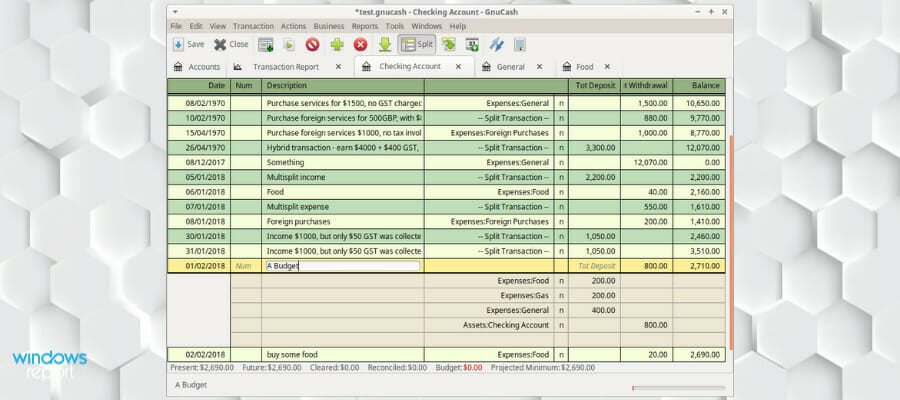Click the 'A Budget' description input field
The height and width of the screenshot is (400, 900).
pyautogui.click(x=343, y=266)
